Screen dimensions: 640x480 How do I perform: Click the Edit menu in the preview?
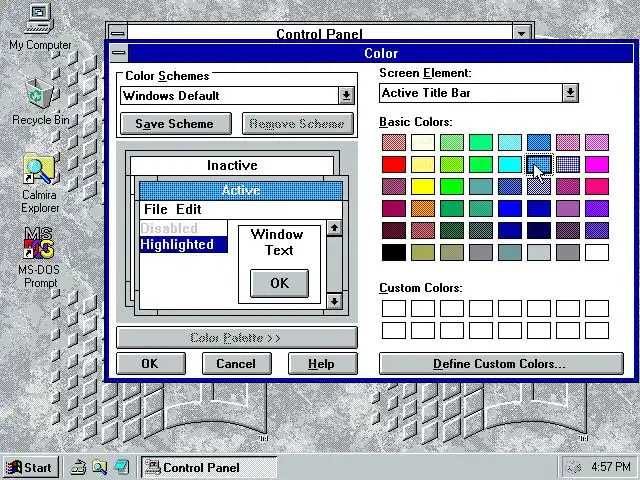point(189,209)
